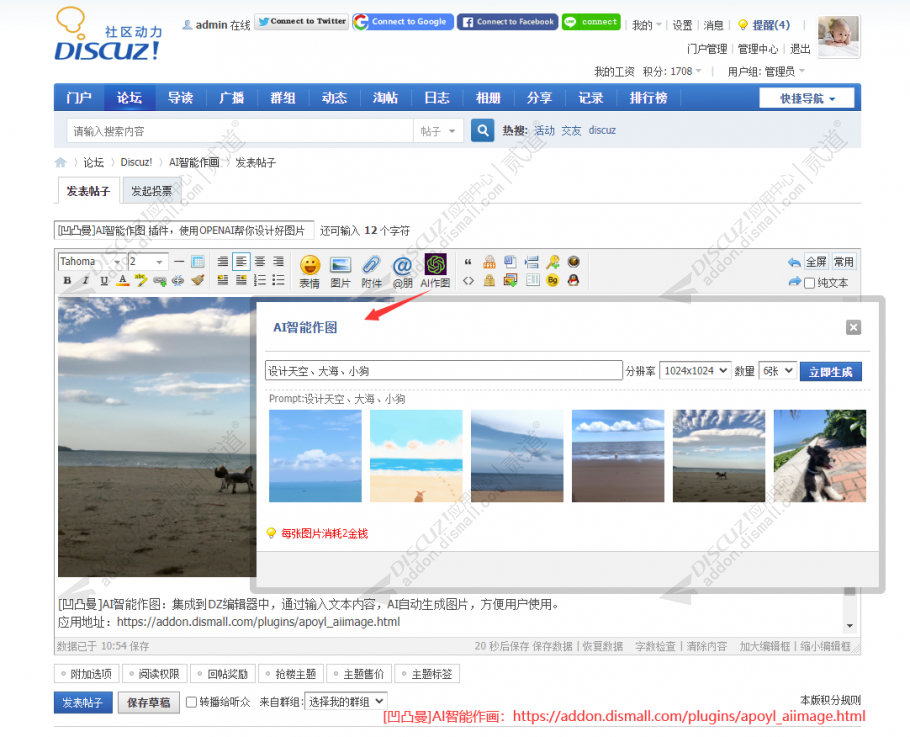Switch to the 发起投票 tab
Image resolution: width=910 pixels, height=737 pixels.
click(153, 189)
